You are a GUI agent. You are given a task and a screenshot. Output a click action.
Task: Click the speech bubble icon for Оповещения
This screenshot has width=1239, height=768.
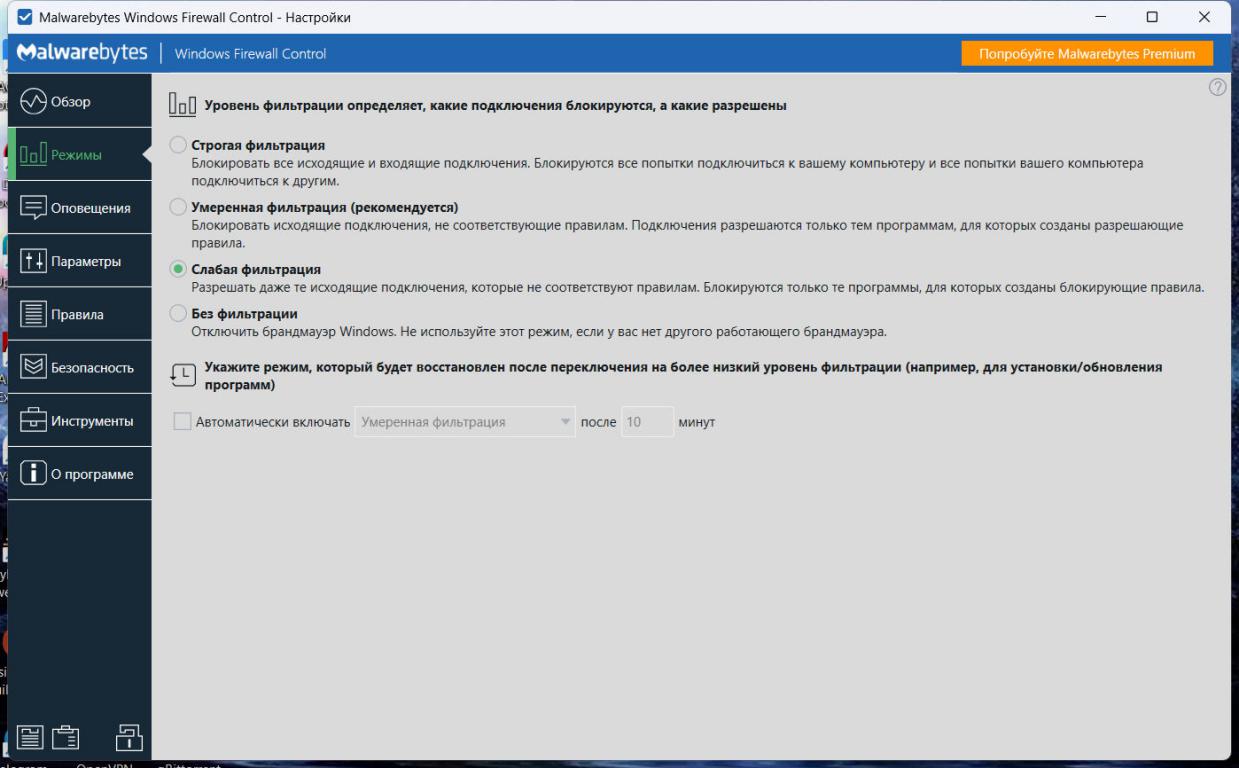click(34, 208)
